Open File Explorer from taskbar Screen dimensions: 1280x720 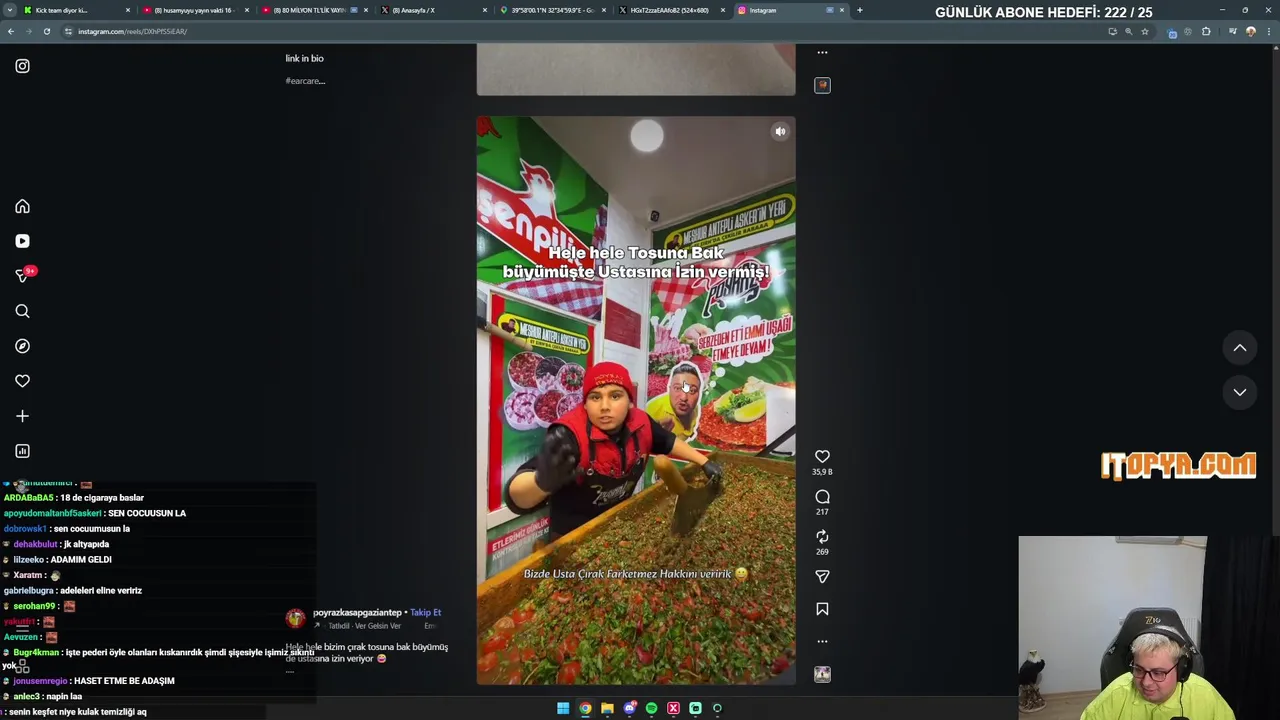pyautogui.click(x=607, y=708)
